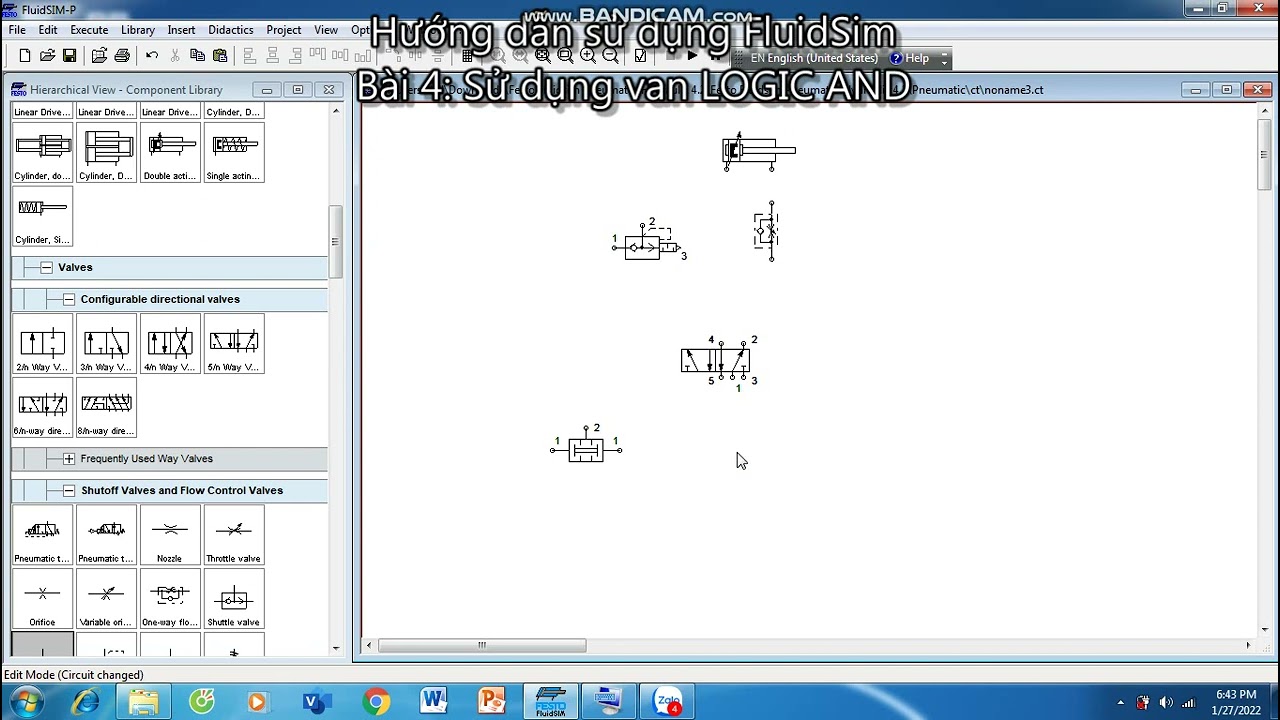Click the Undo toolbar icon
Image resolution: width=1280 pixels, height=720 pixels.
tap(152, 56)
